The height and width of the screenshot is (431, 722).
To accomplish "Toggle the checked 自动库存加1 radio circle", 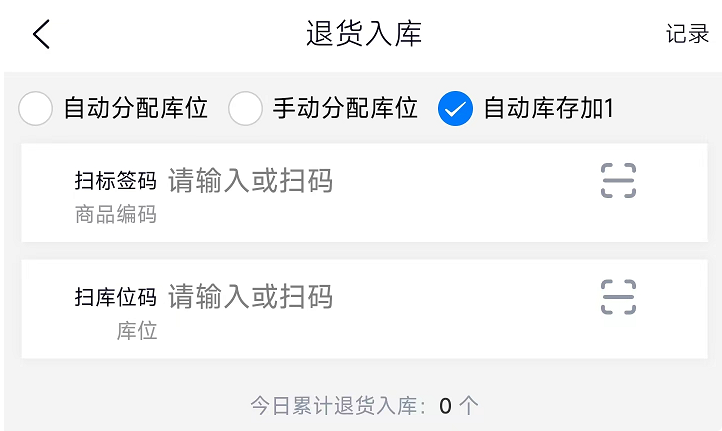I will (455, 108).
